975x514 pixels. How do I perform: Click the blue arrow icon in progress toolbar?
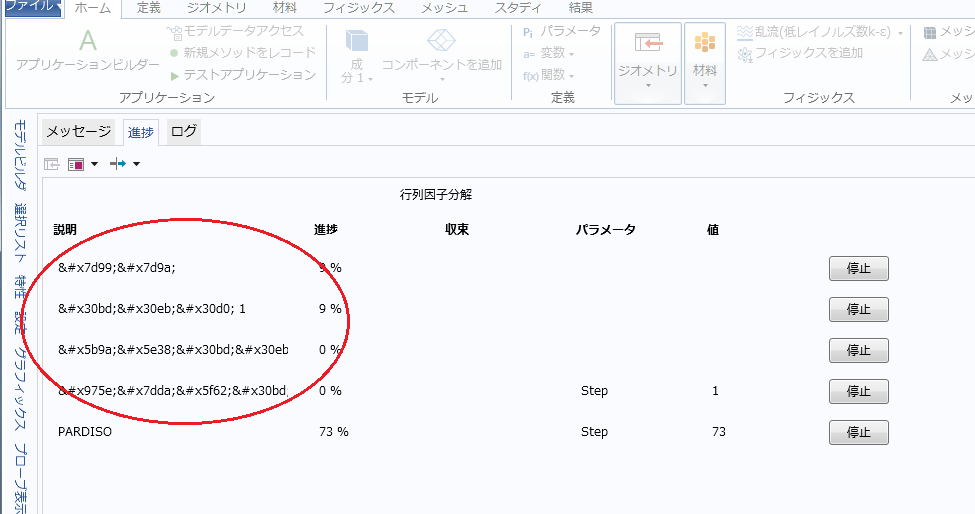point(117,164)
